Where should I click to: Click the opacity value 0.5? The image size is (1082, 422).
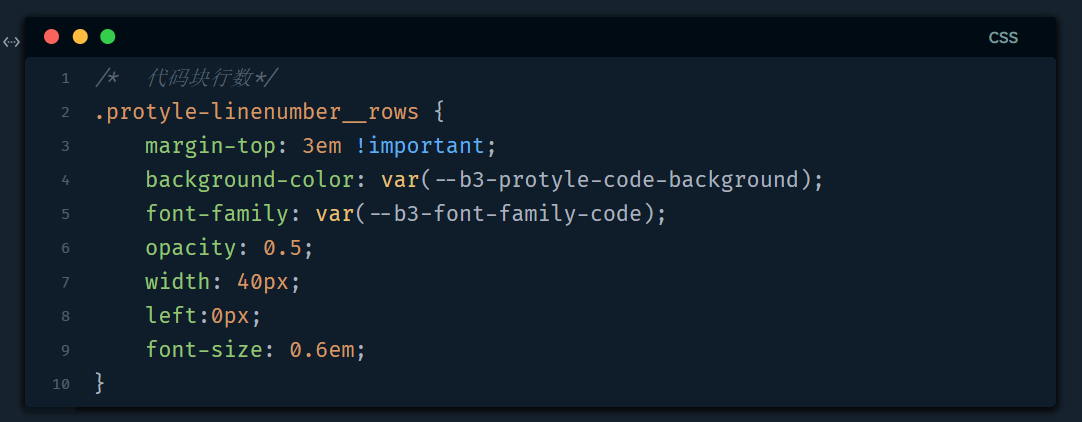click(x=288, y=248)
